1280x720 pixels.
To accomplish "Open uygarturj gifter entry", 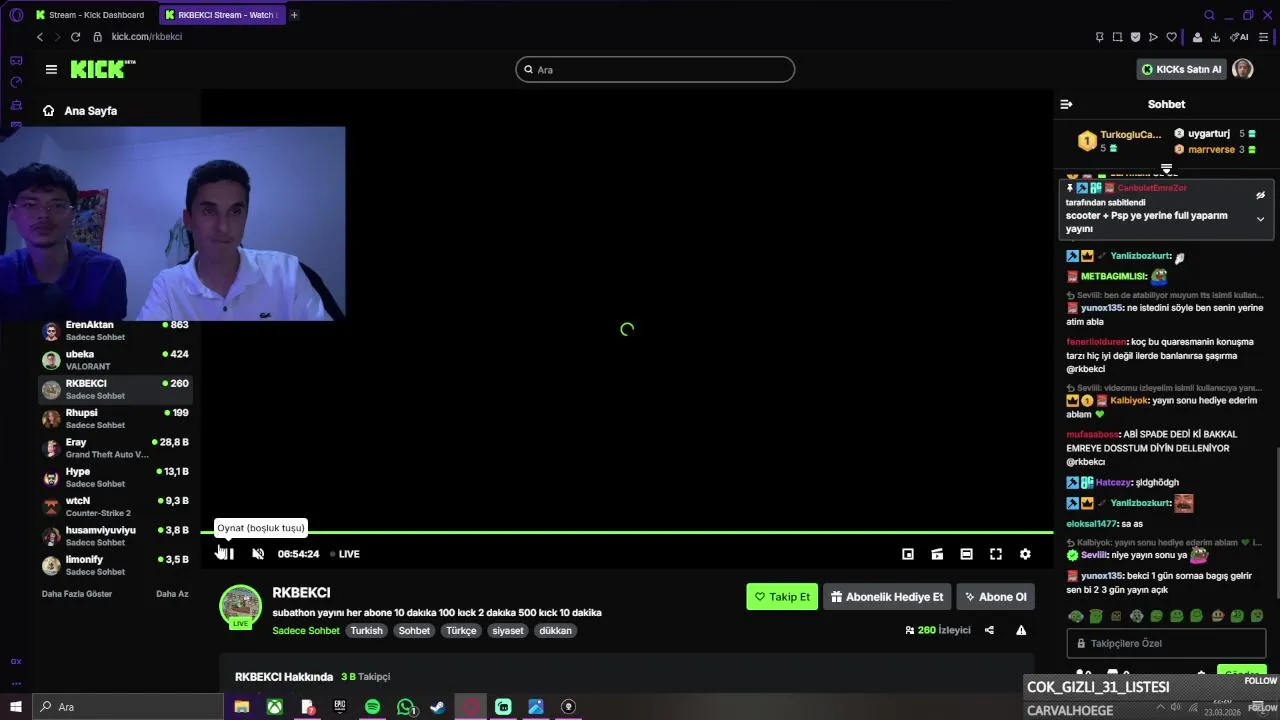I will (x=1214, y=134).
